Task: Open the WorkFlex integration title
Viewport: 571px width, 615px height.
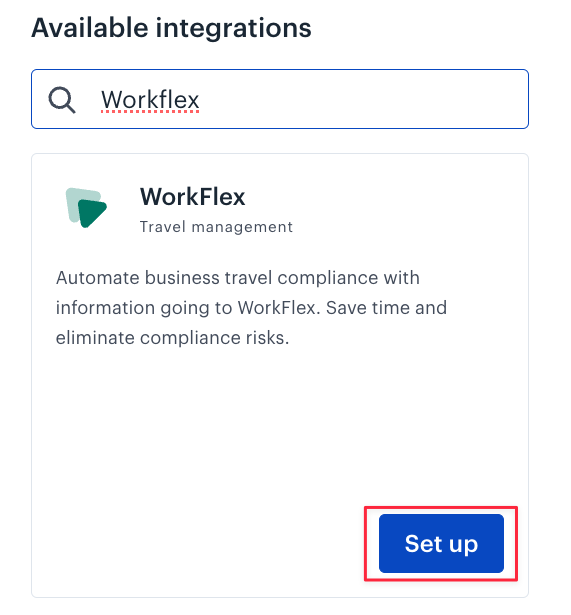Action: click(193, 197)
